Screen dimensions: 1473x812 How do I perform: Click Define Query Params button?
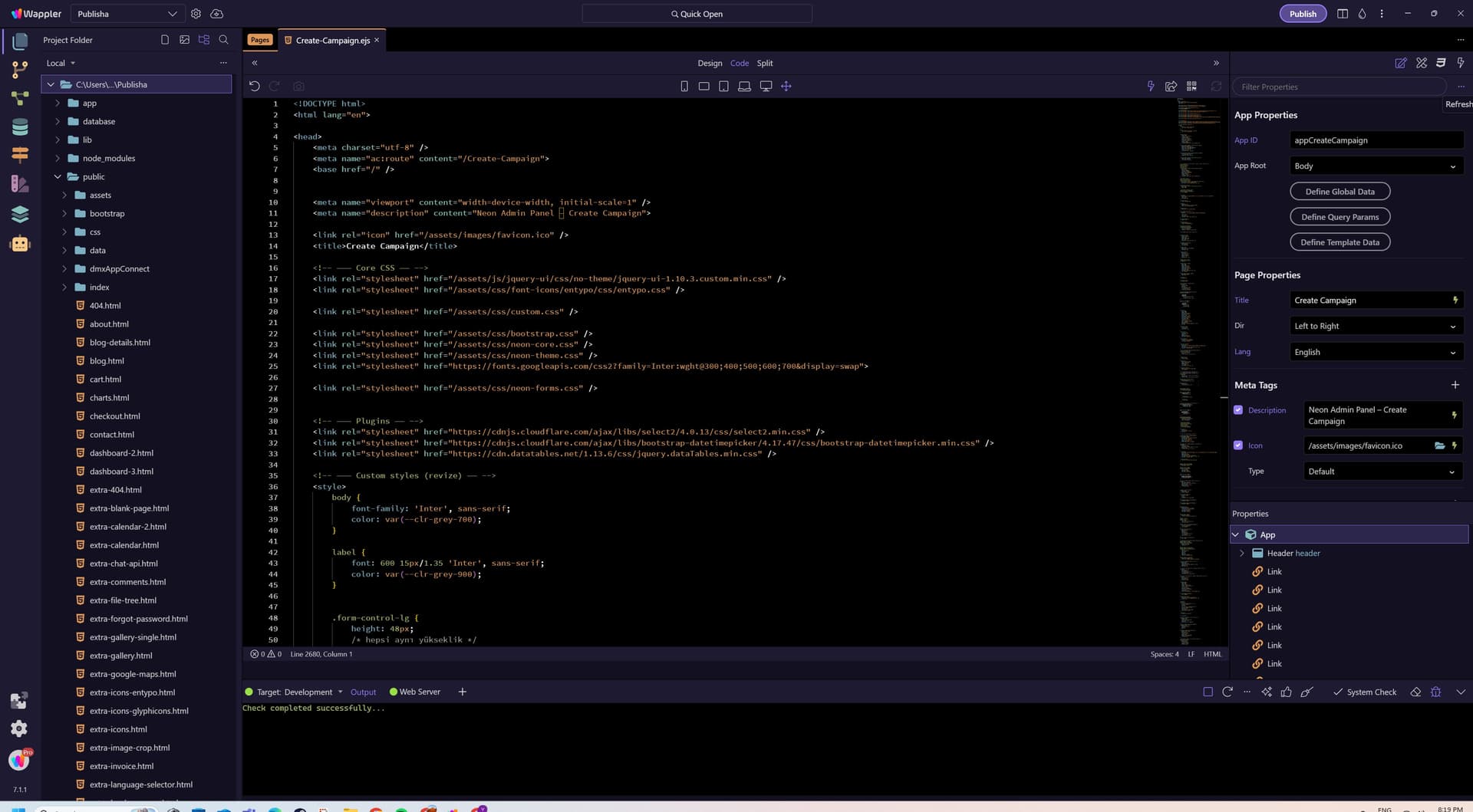tap(1340, 217)
